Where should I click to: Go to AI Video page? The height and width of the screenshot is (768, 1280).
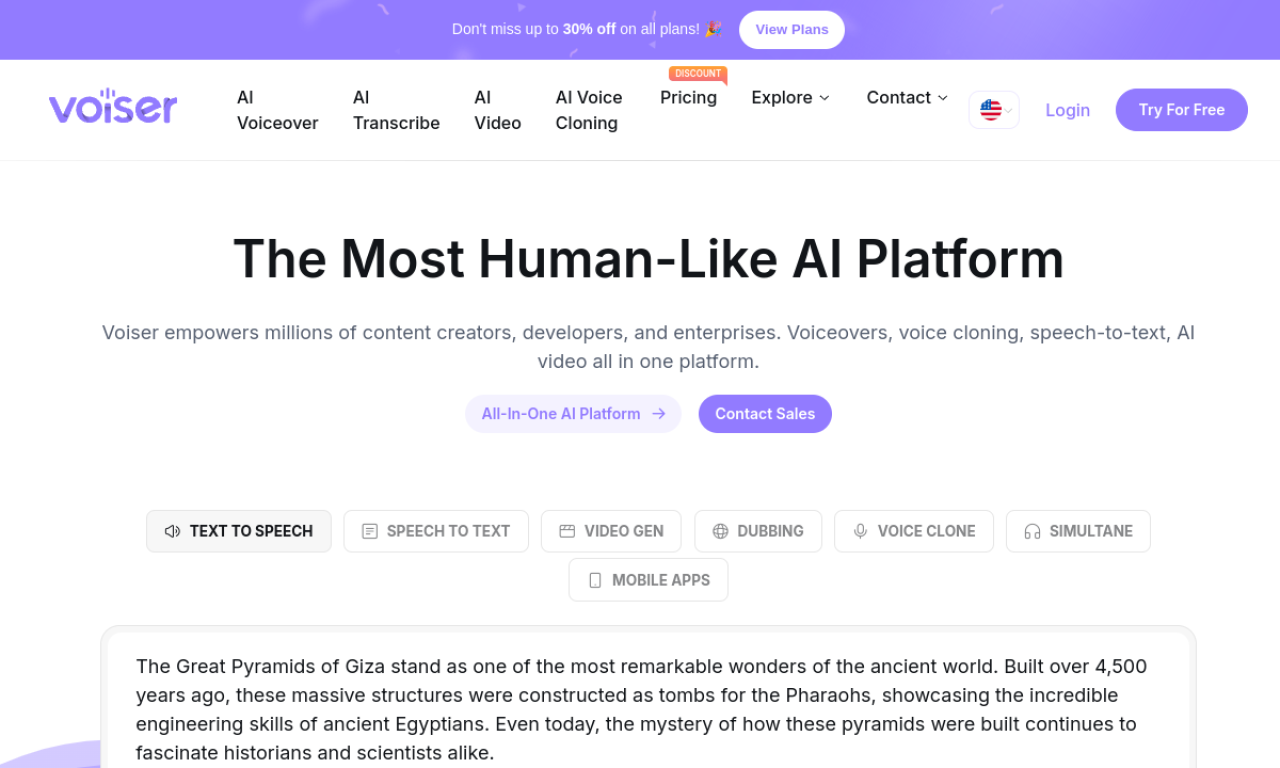[x=498, y=110]
